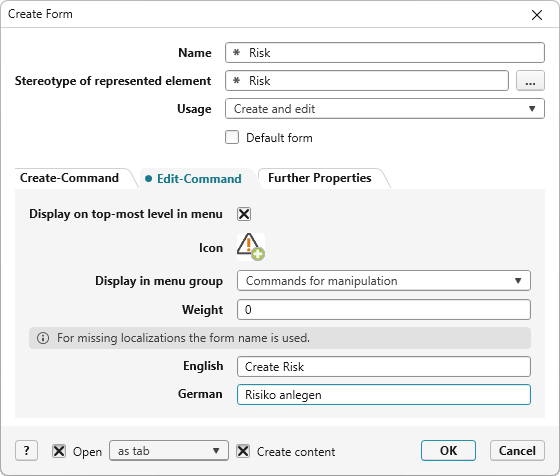Open the Further Properties tab
Image resolution: width=560 pixels, height=476 pixels.
pos(320,178)
